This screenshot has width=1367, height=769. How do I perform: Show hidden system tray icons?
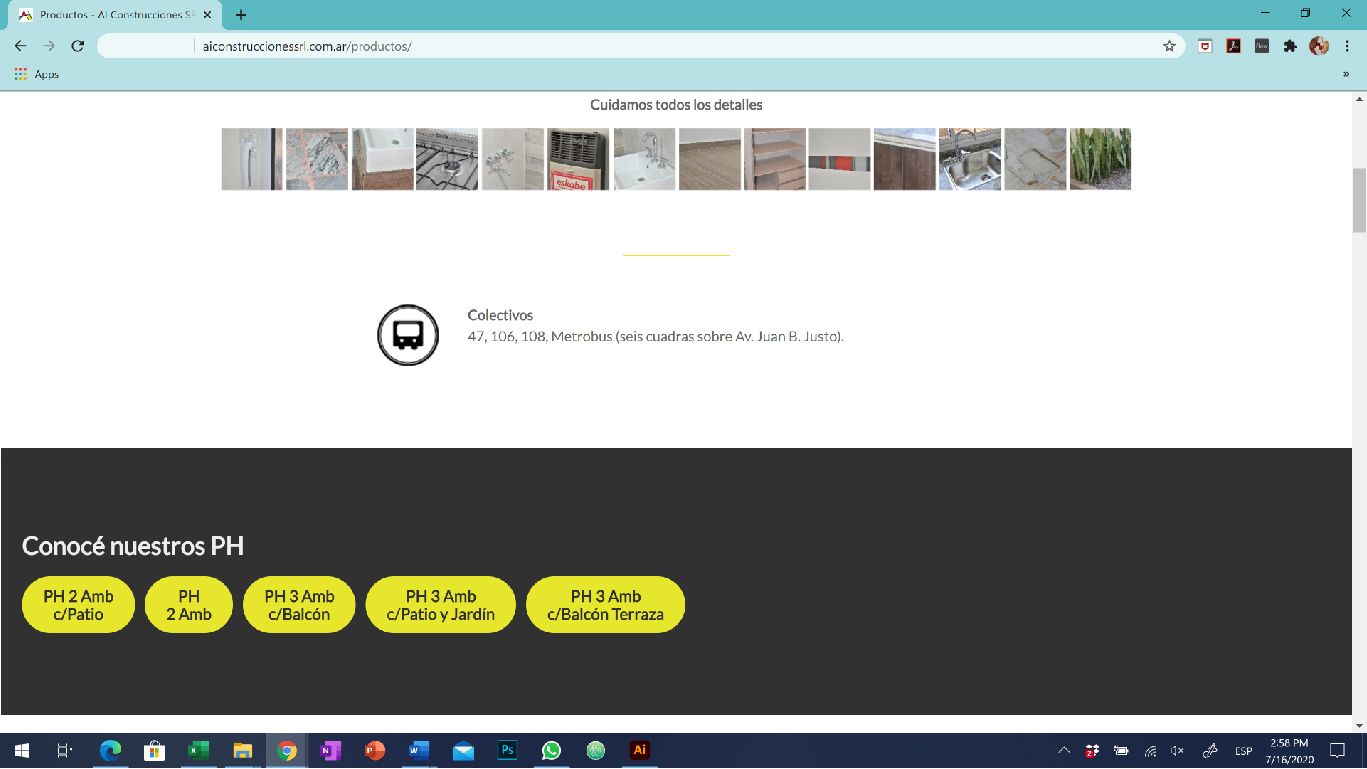(x=1064, y=751)
